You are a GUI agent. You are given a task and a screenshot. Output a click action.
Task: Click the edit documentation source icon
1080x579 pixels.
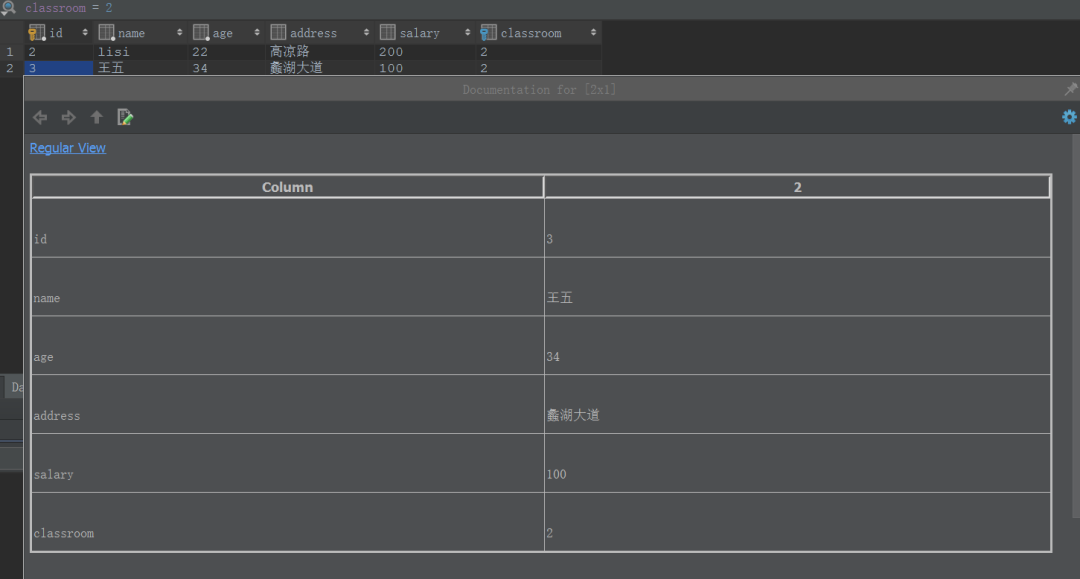coord(125,116)
